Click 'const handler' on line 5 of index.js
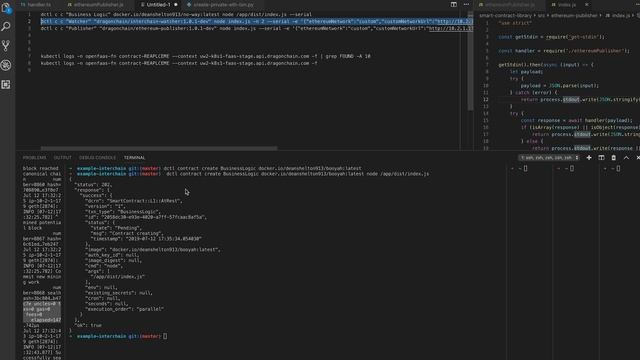Image resolution: width=640 pixels, height=360 pixels. [x=564, y=51]
